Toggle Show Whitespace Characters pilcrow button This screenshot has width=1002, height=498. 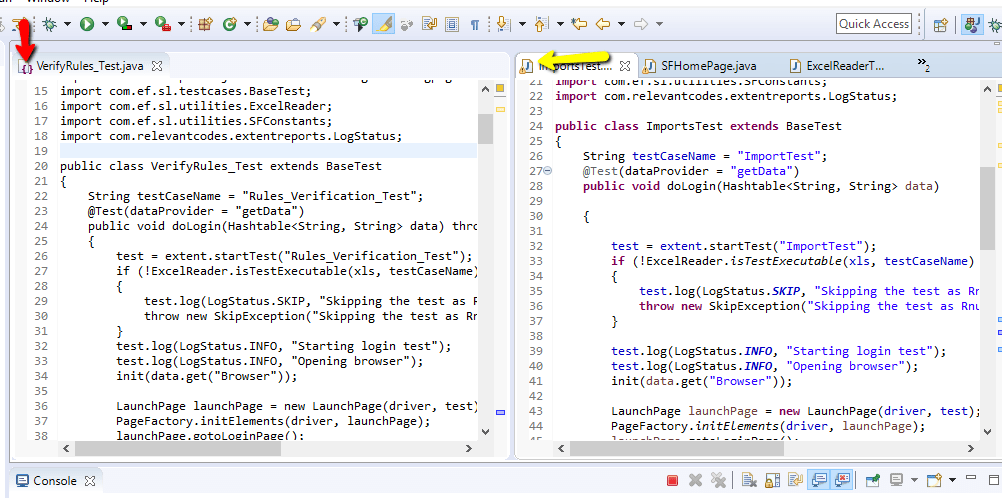(473, 23)
